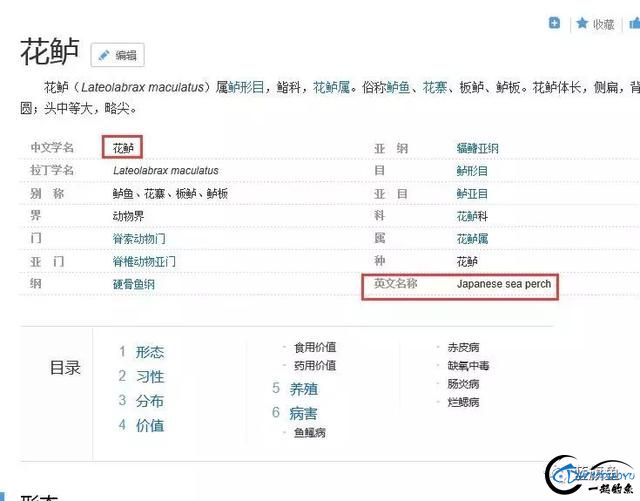Viewport: 640px width, 501px height.
Task: Click the star 收藏 favorite button
Action: [x=596, y=24]
